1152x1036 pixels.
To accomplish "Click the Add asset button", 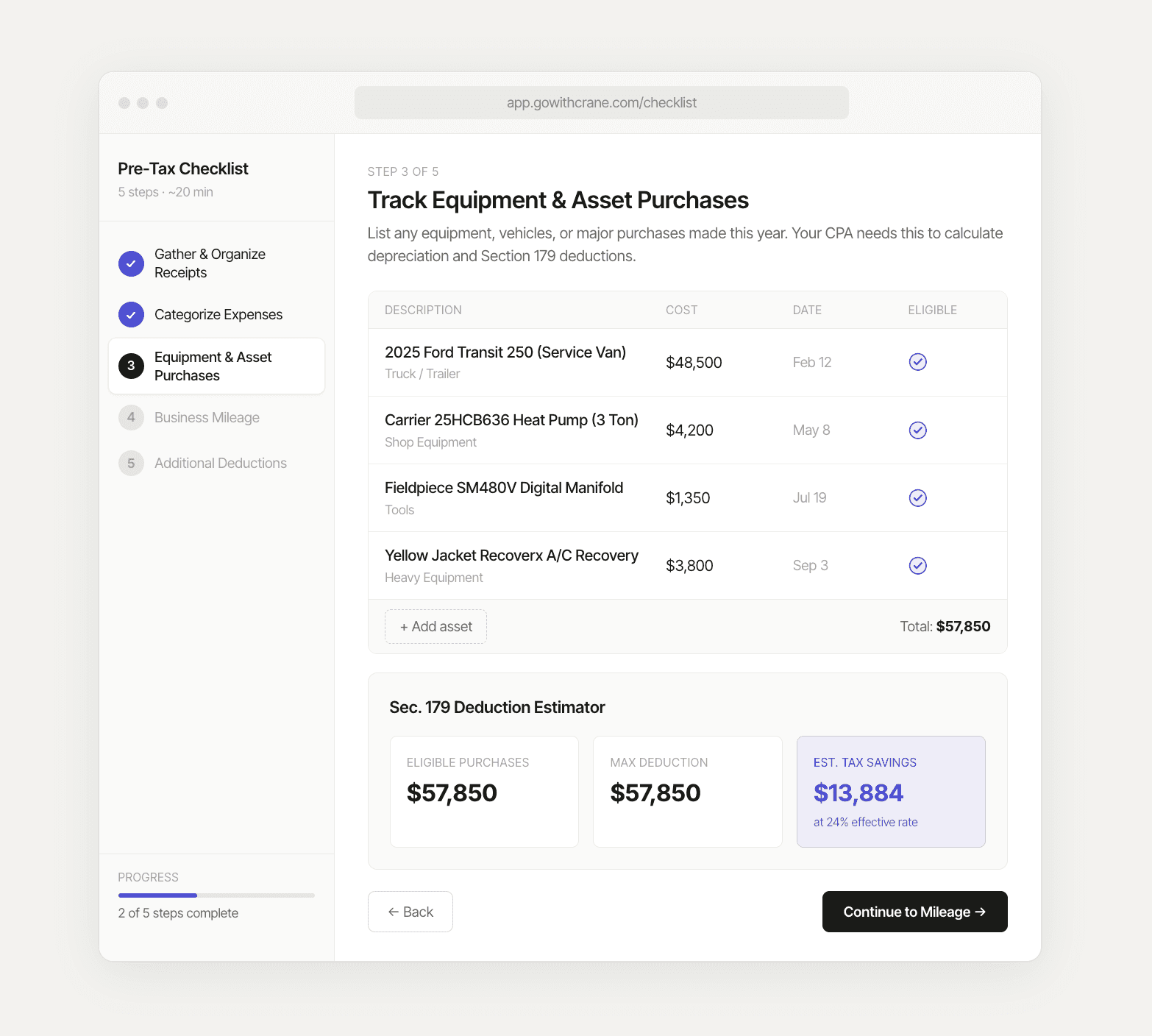I will [435, 626].
